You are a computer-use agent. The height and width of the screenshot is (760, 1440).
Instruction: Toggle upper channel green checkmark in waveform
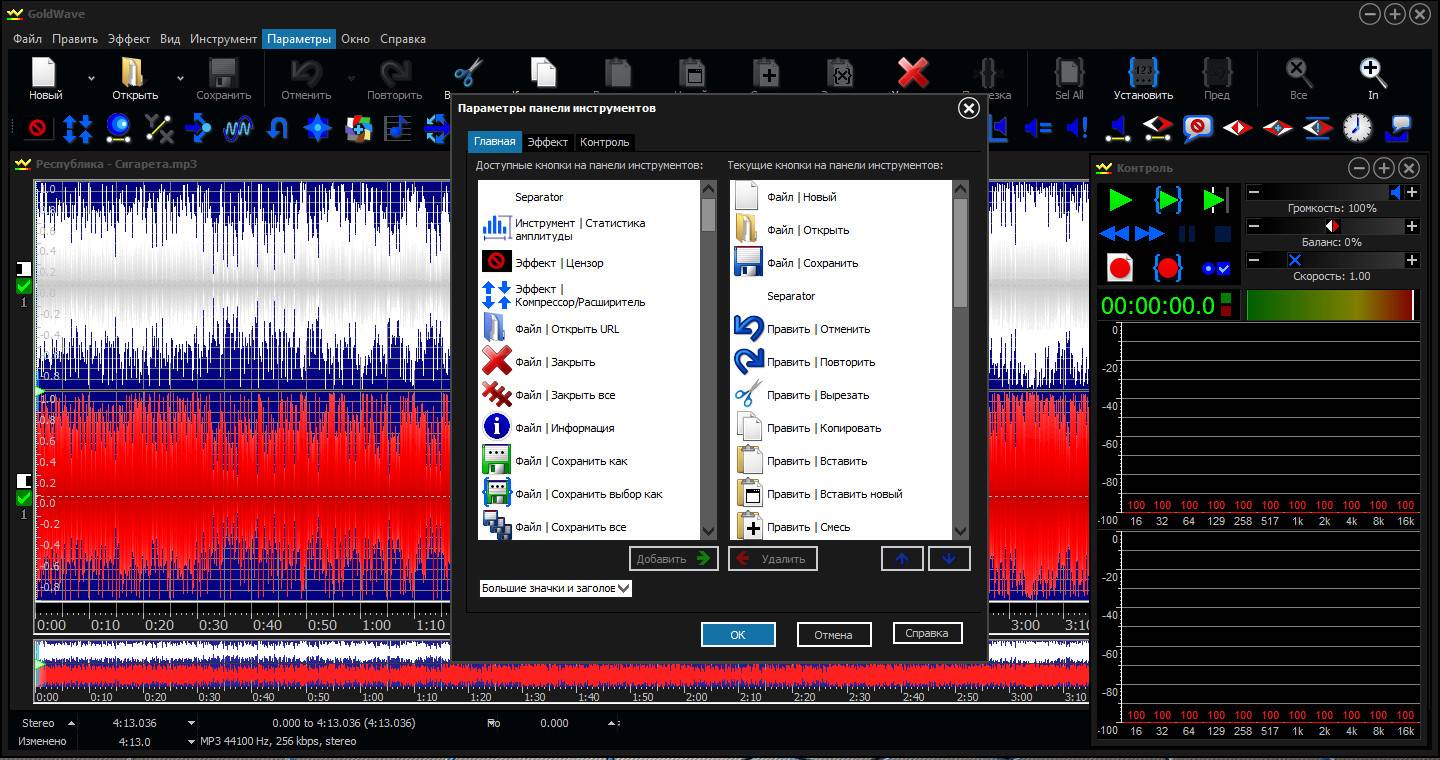coord(24,287)
